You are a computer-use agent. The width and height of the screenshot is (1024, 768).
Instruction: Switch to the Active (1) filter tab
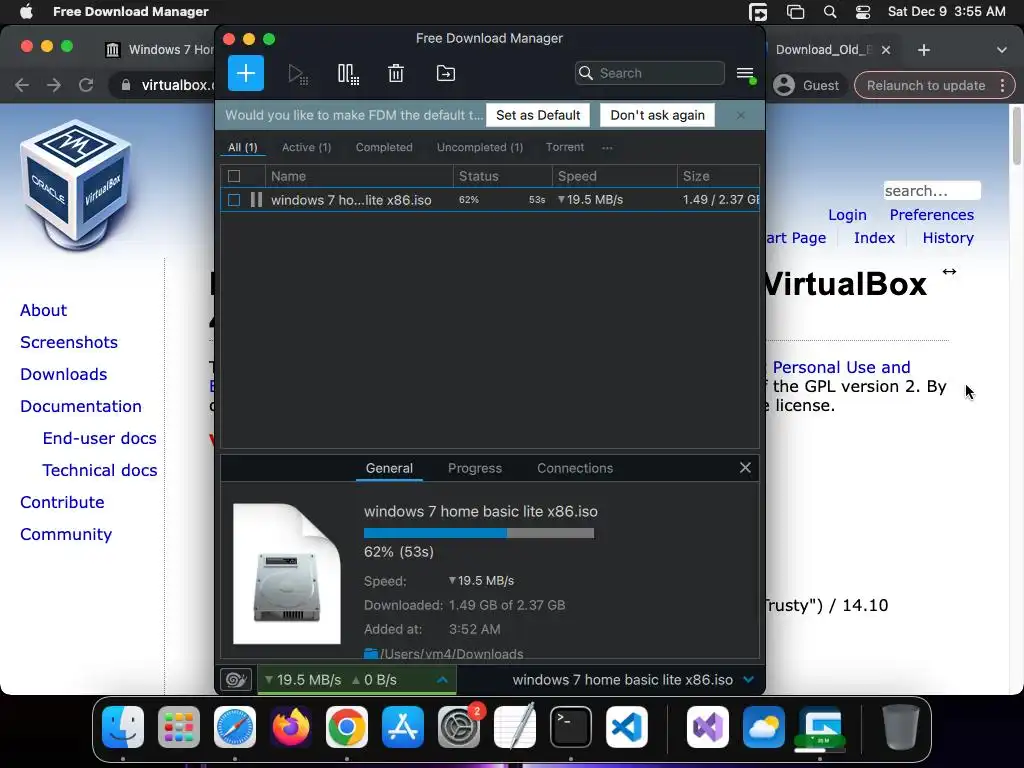[306, 148]
